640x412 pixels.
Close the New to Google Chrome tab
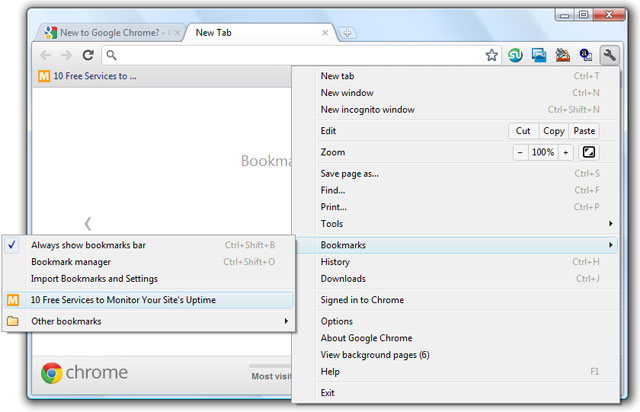[177, 33]
